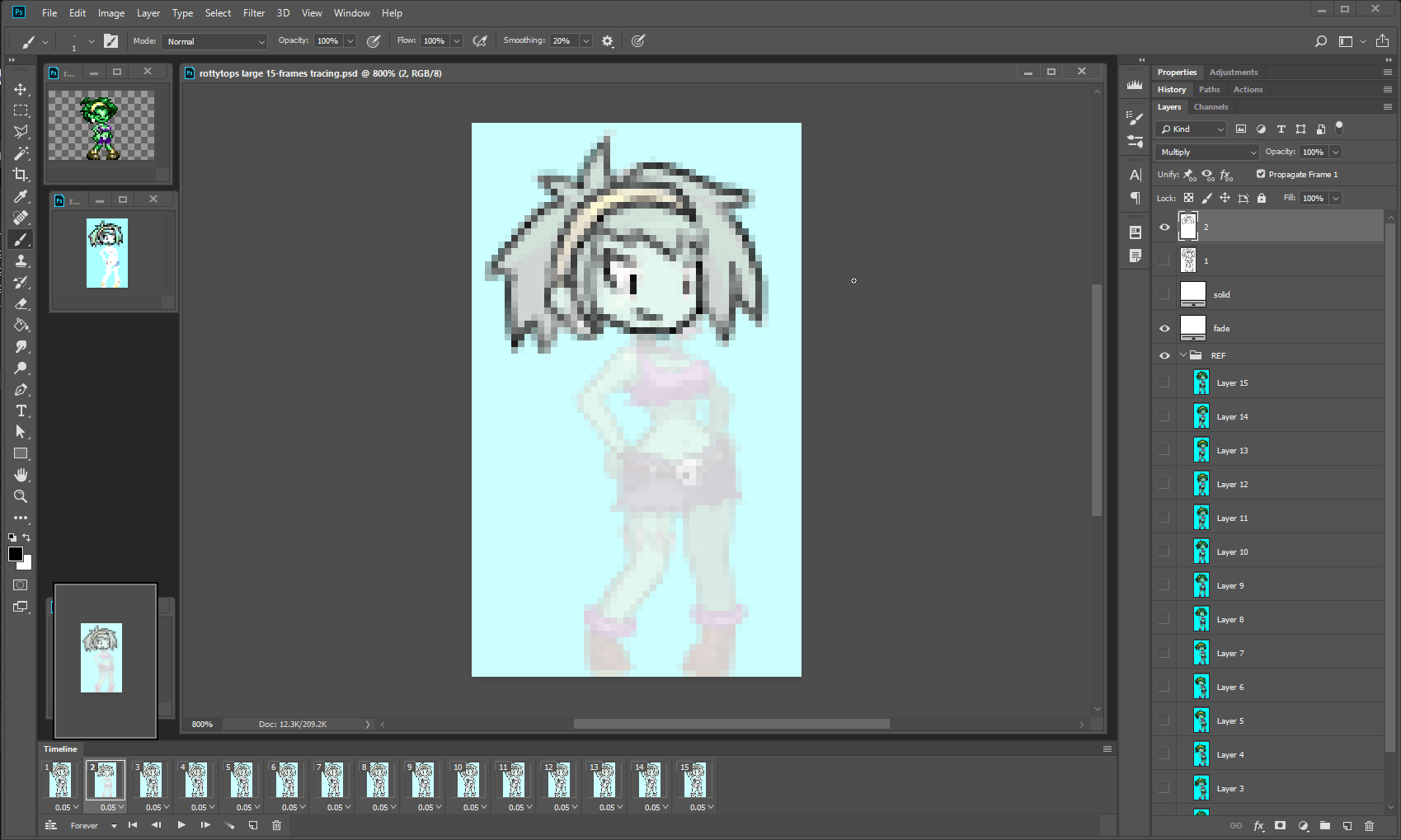Select the Hand tool
The width and height of the screenshot is (1401, 840).
coord(21,475)
